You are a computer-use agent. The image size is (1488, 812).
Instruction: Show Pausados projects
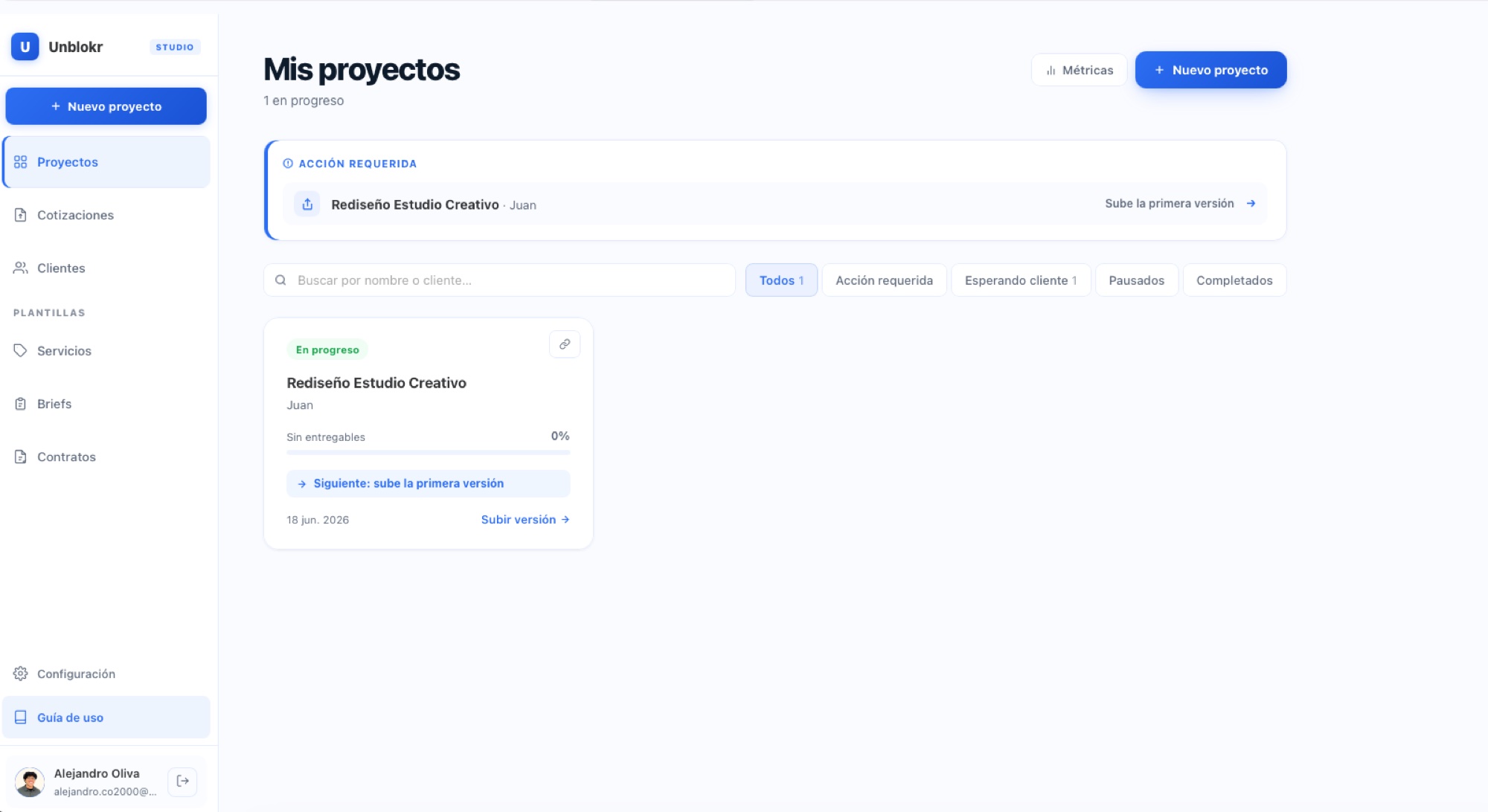click(1136, 280)
